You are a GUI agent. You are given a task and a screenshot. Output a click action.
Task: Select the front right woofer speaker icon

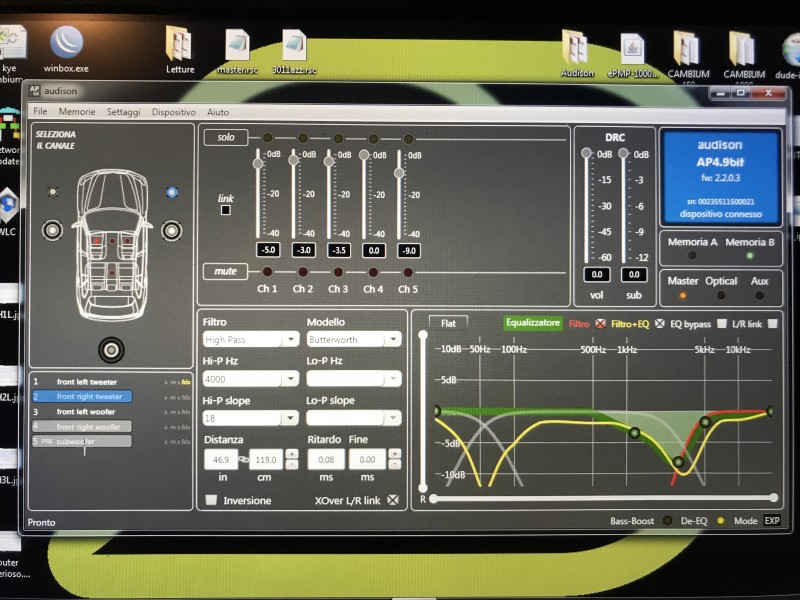point(172,231)
